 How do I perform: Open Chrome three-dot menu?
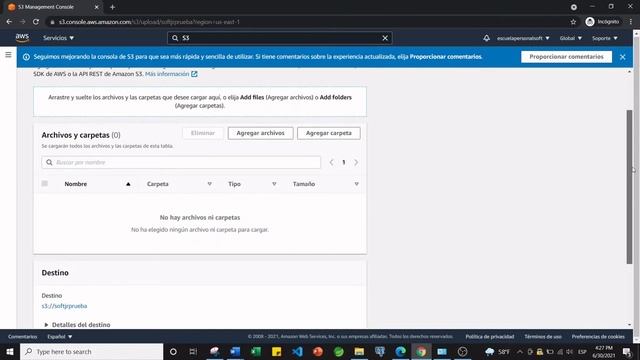coord(631,22)
